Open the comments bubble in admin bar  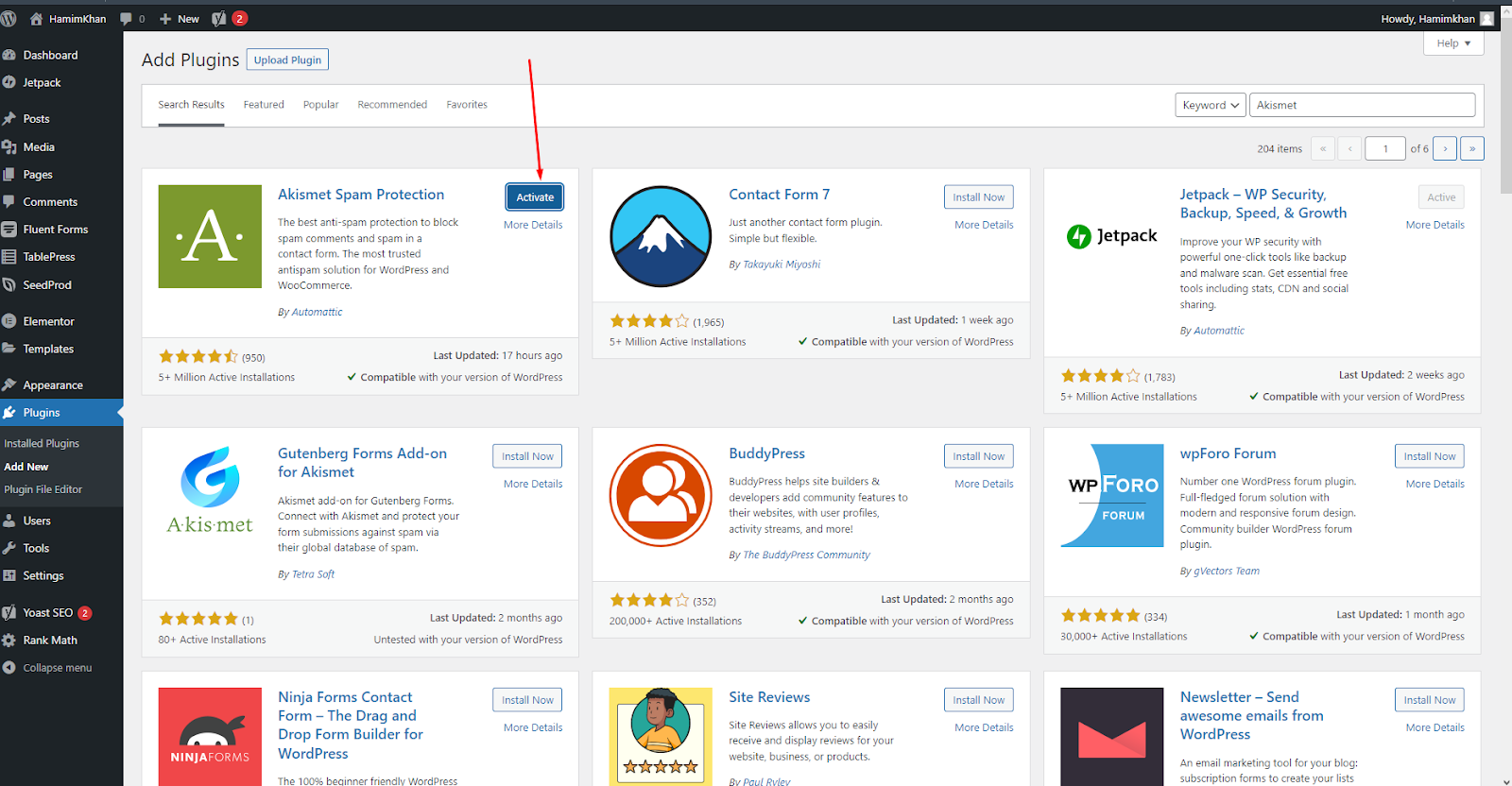pyautogui.click(x=127, y=18)
